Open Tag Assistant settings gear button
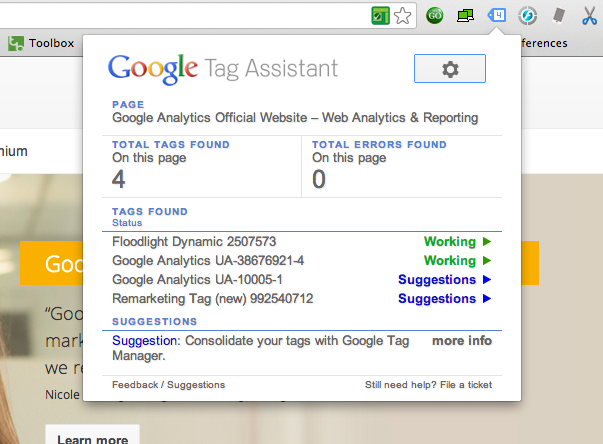Image resolution: width=603 pixels, height=444 pixels. tap(450, 69)
